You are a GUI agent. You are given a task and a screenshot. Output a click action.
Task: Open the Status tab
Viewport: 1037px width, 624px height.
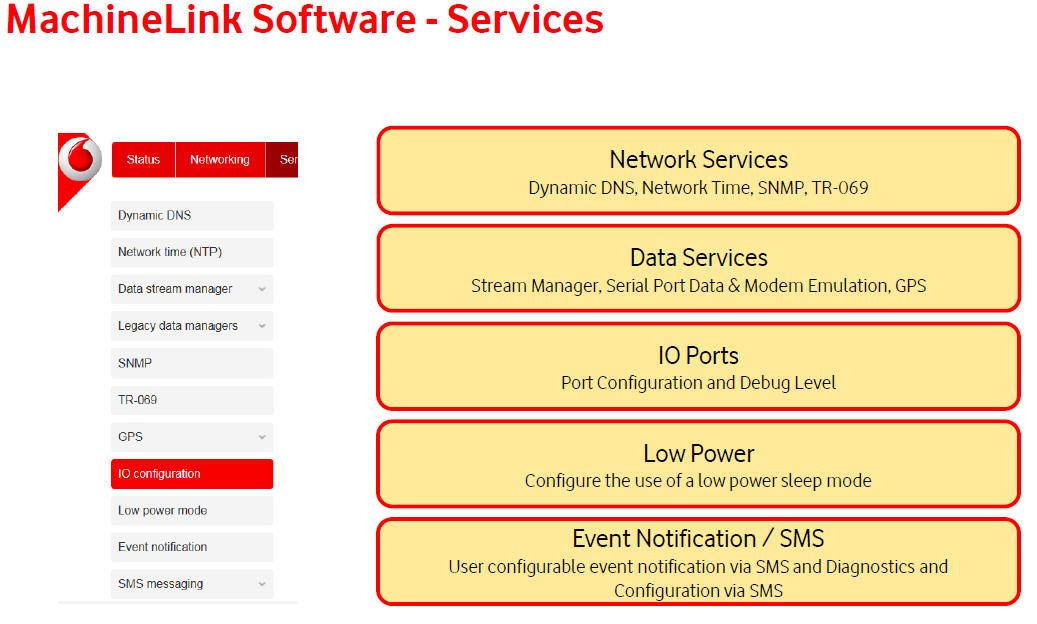144,159
